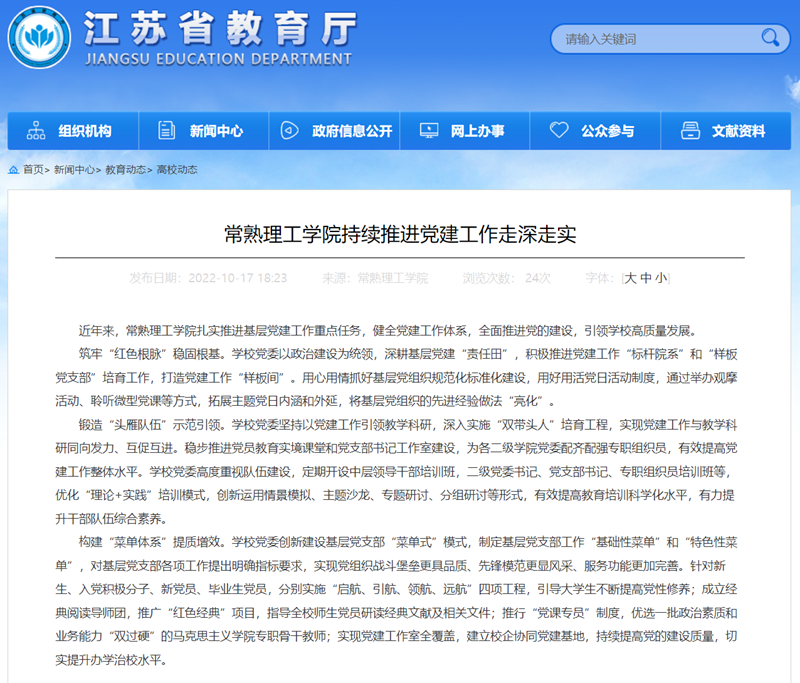This screenshot has height=683, width=800.
Task: Click the 公众参与 heart icon
Action: click(559, 130)
